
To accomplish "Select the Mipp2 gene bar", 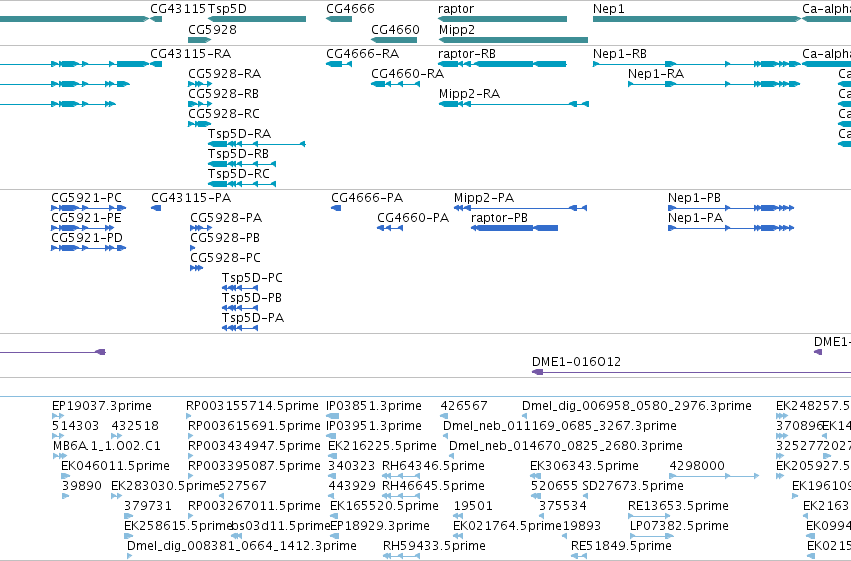I will tap(513, 40).
